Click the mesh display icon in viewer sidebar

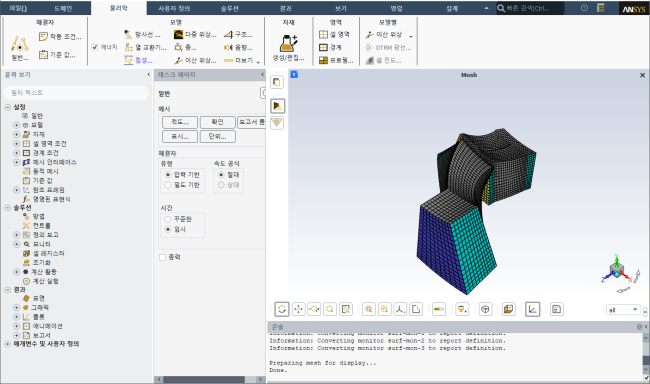click(x=277, y=106)
